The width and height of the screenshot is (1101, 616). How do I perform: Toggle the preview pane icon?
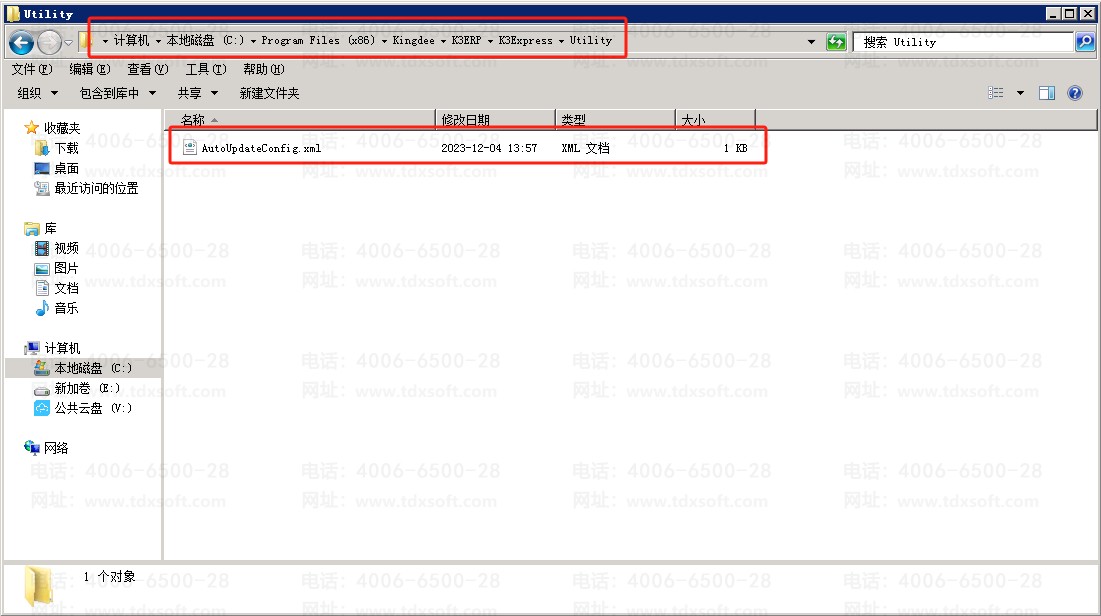[1047, 93]
